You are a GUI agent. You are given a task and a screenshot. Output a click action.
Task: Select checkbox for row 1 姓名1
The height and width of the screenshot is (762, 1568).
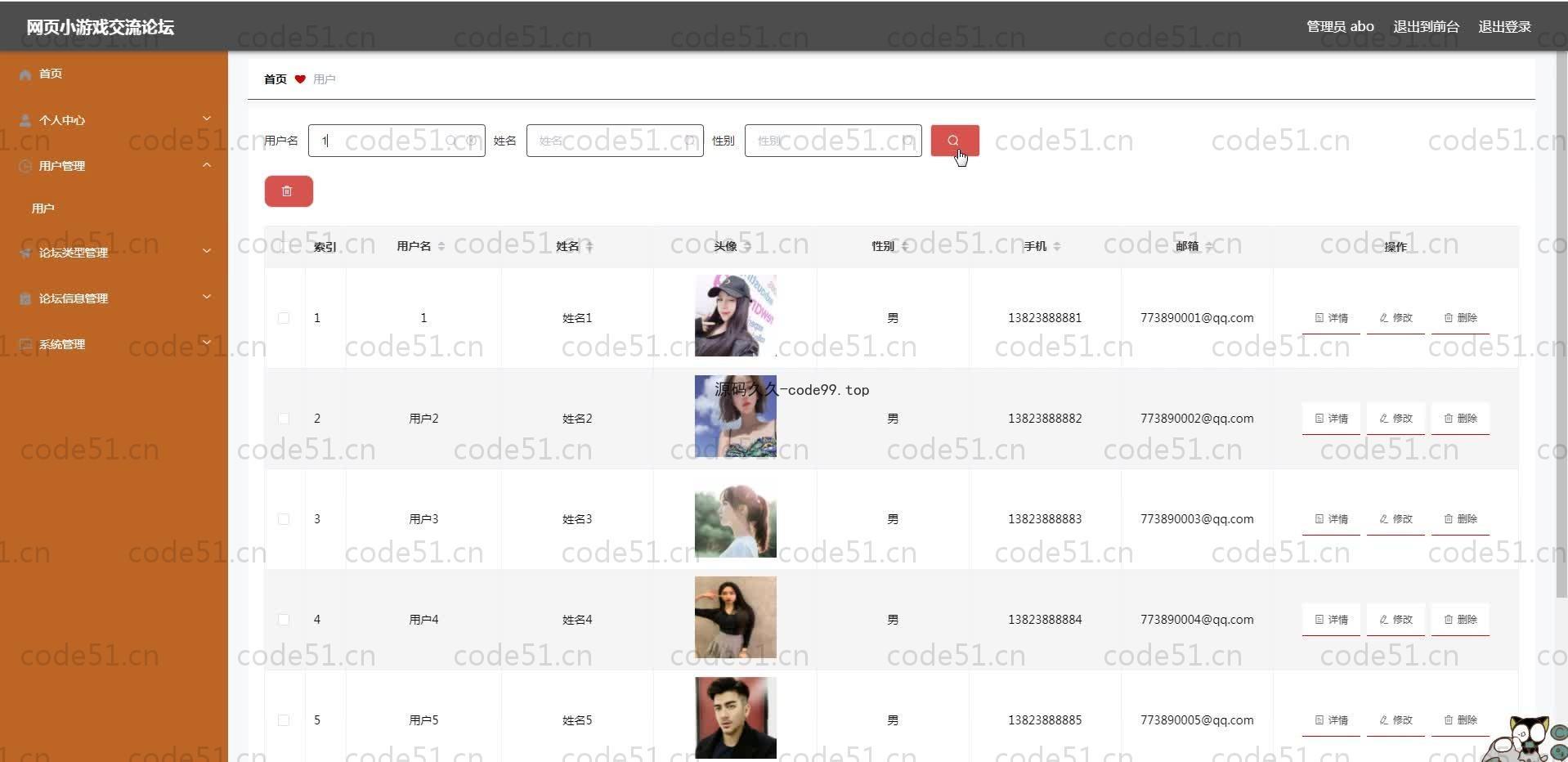point(284,318)
